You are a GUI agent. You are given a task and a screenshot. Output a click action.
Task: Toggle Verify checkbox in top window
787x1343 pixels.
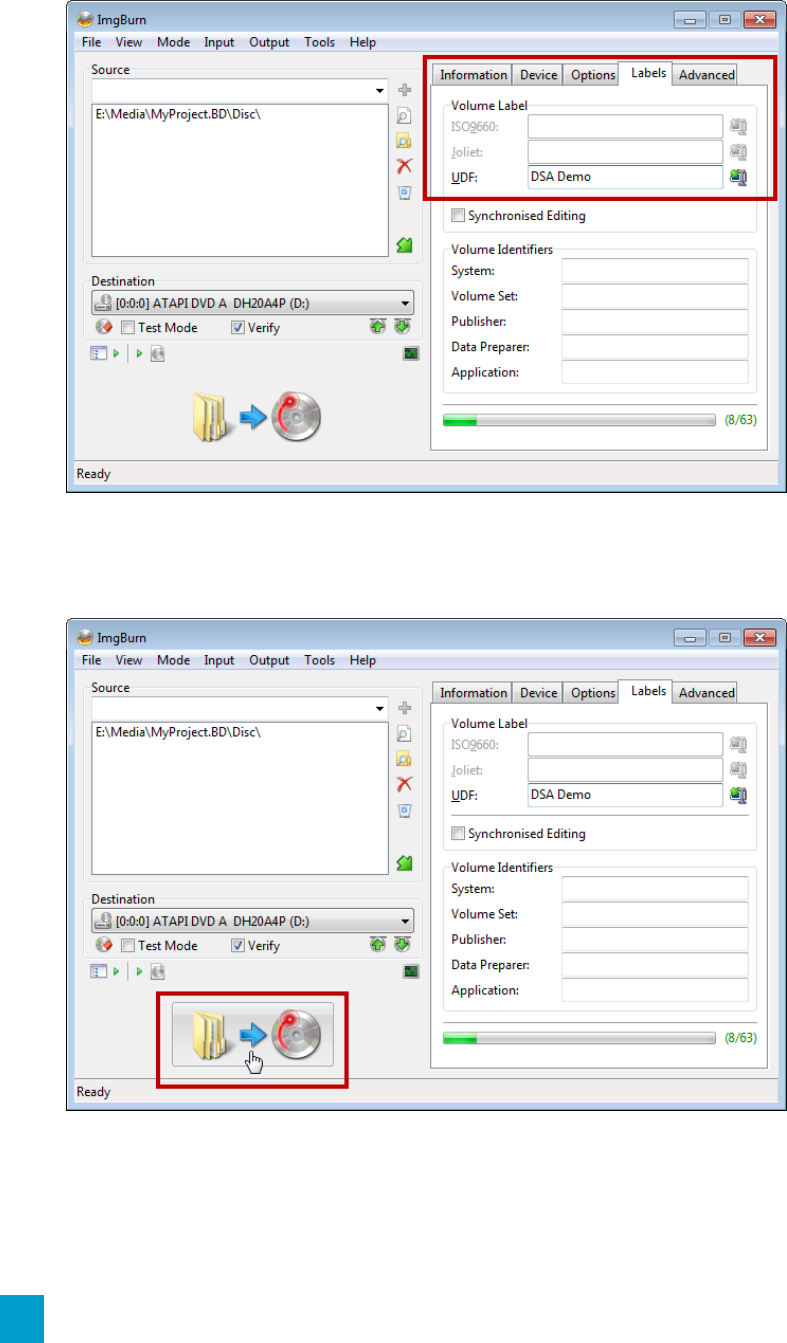pyautogui.click(x=238, y=327)
